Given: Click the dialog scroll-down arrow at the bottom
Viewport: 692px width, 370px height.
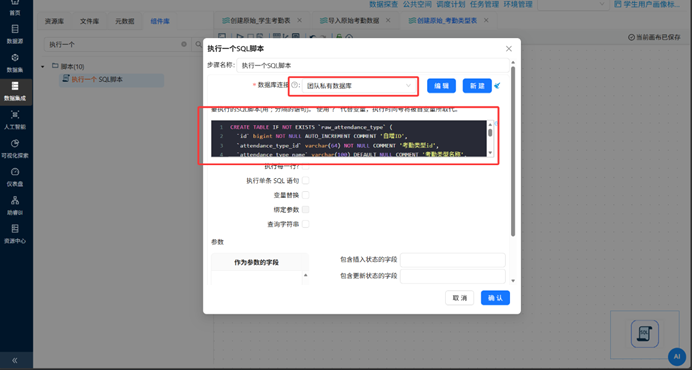Looking at the screenshot, I should [513, 281].
